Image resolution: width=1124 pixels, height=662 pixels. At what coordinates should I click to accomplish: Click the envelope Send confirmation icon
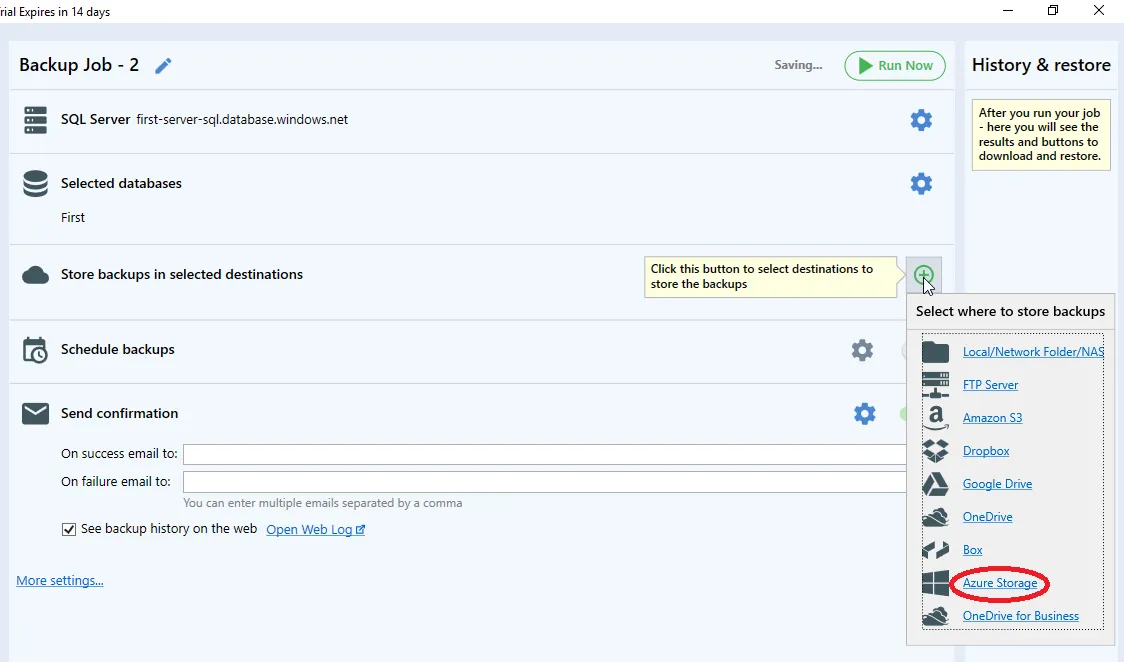(35, 413)
